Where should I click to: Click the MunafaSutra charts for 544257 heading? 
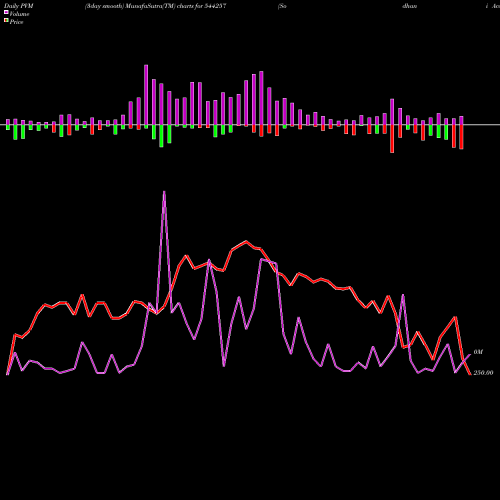point(155,6)
